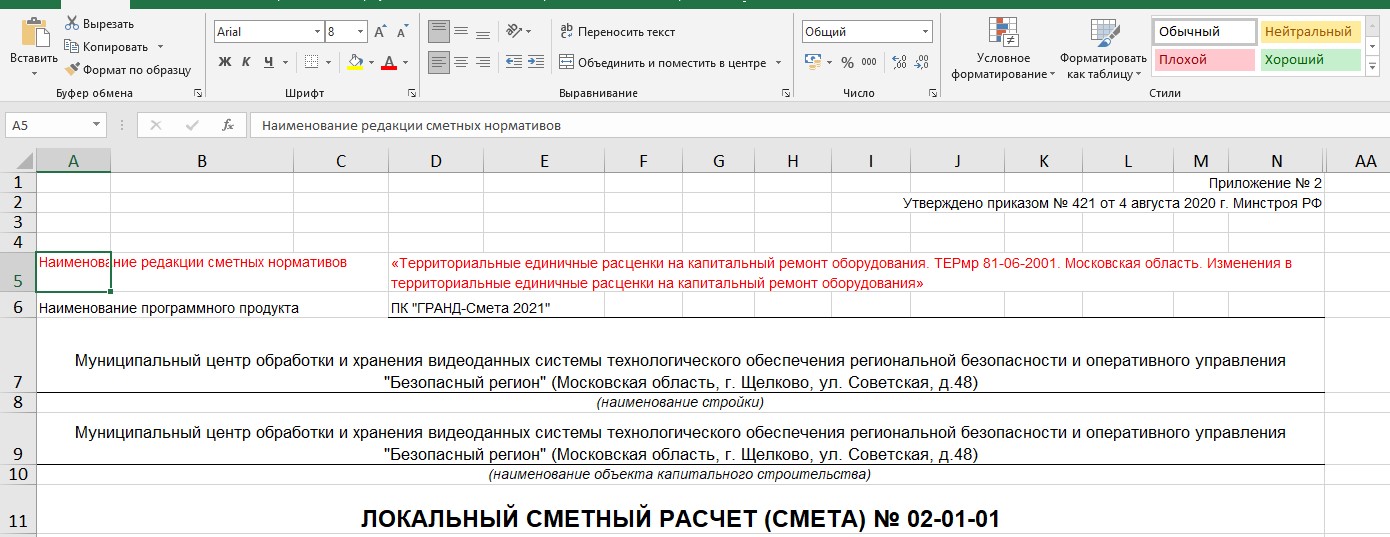Open Условное форматирование menu

click(x=1003, y=48)
